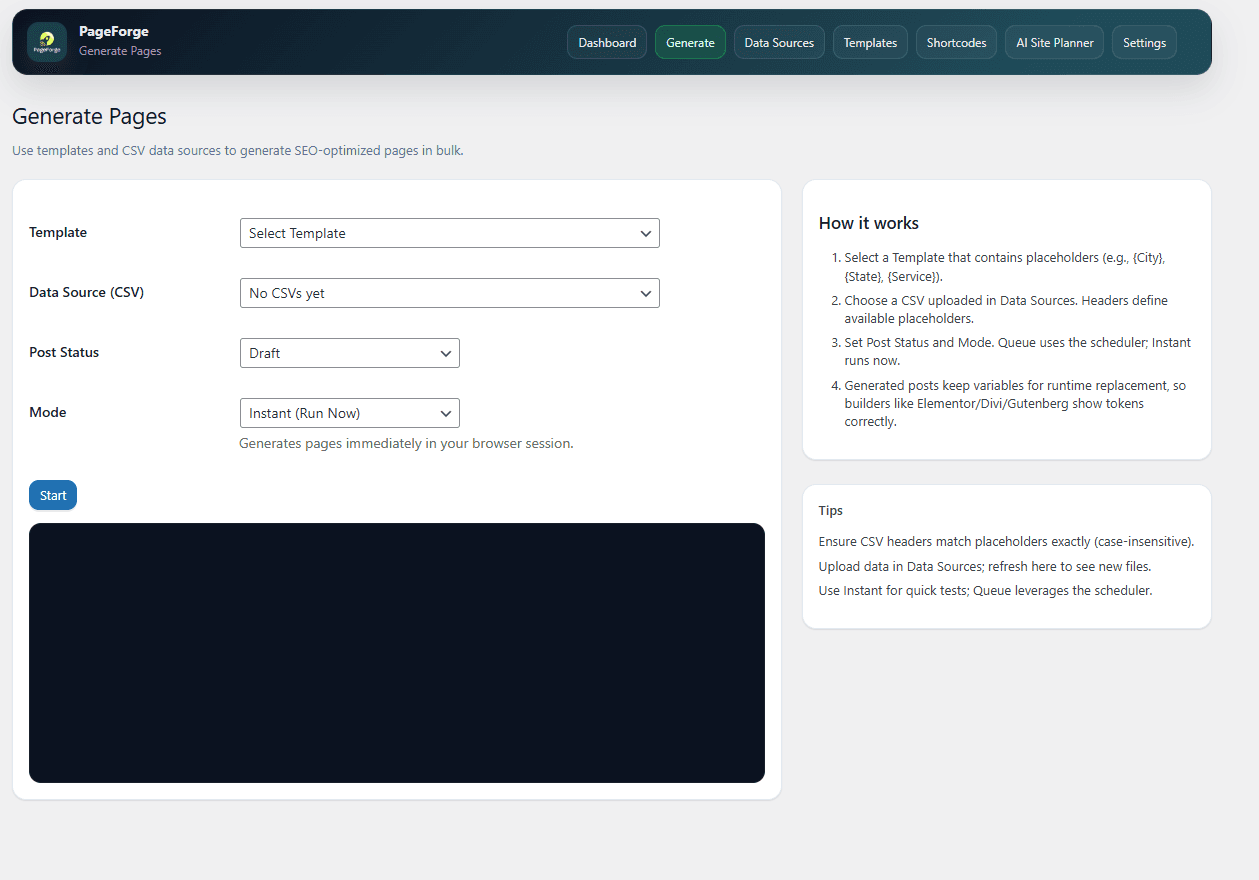Open the Settings page
Screen dimensions: 1259x880
coord(1144,42)
